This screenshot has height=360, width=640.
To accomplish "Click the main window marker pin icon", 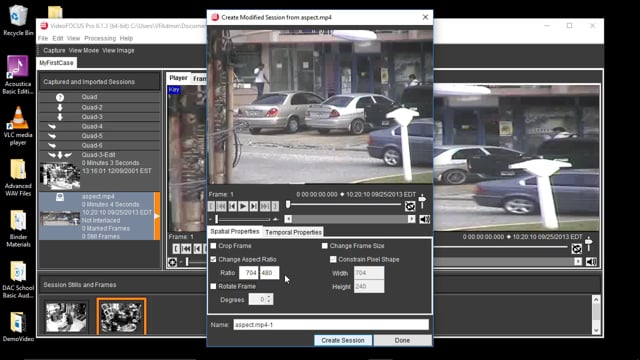I will 589,244.
